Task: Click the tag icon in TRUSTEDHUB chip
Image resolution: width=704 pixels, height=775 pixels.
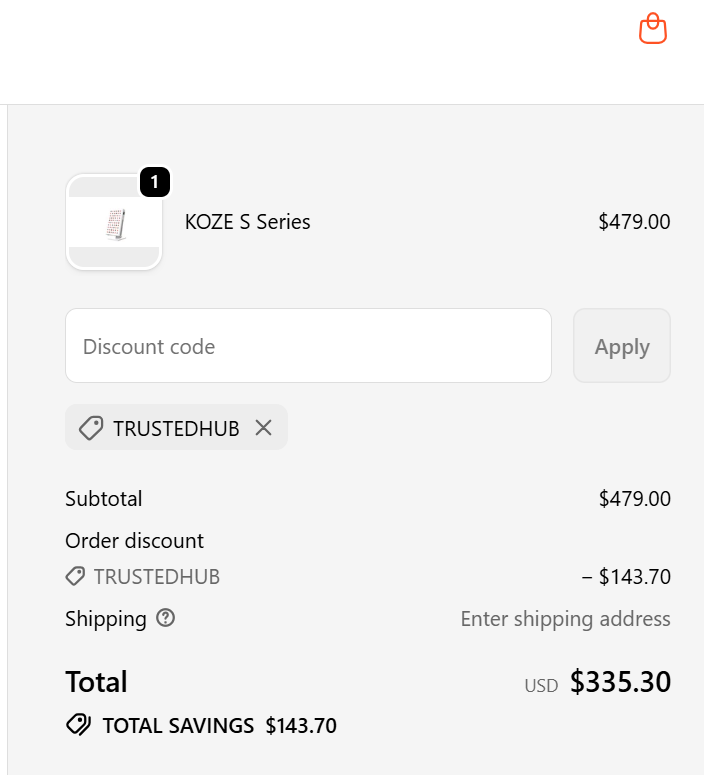Action: pyautogui.click(x=91, y=428)
